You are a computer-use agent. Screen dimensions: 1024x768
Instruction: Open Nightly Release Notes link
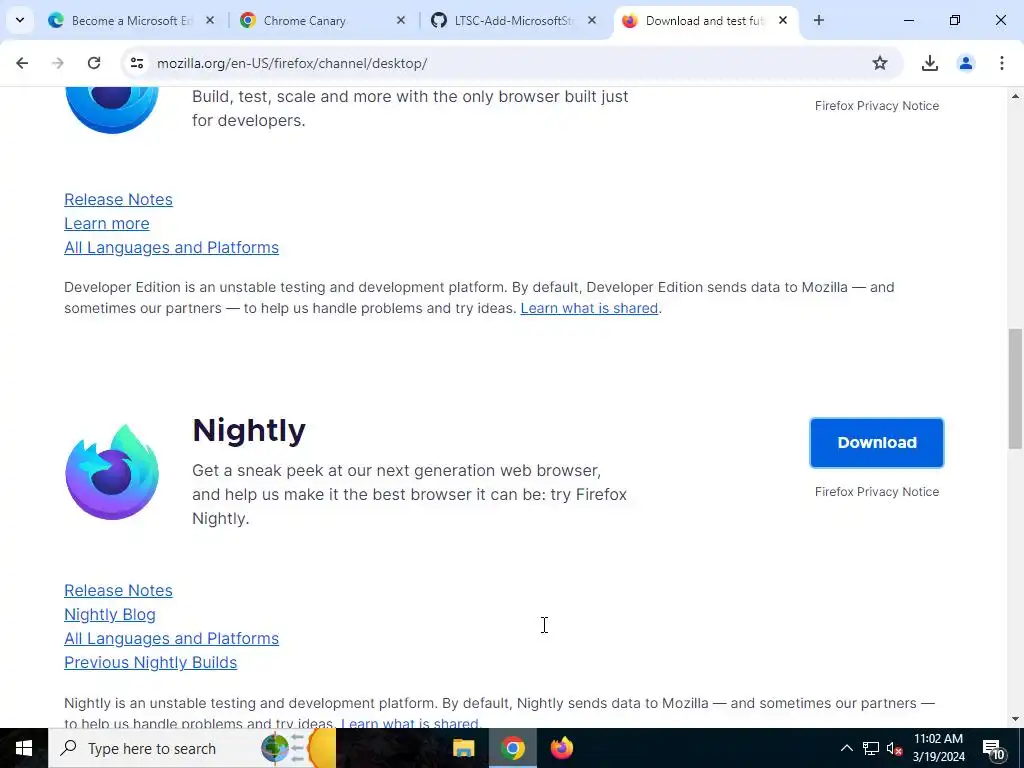coord(118,590)
